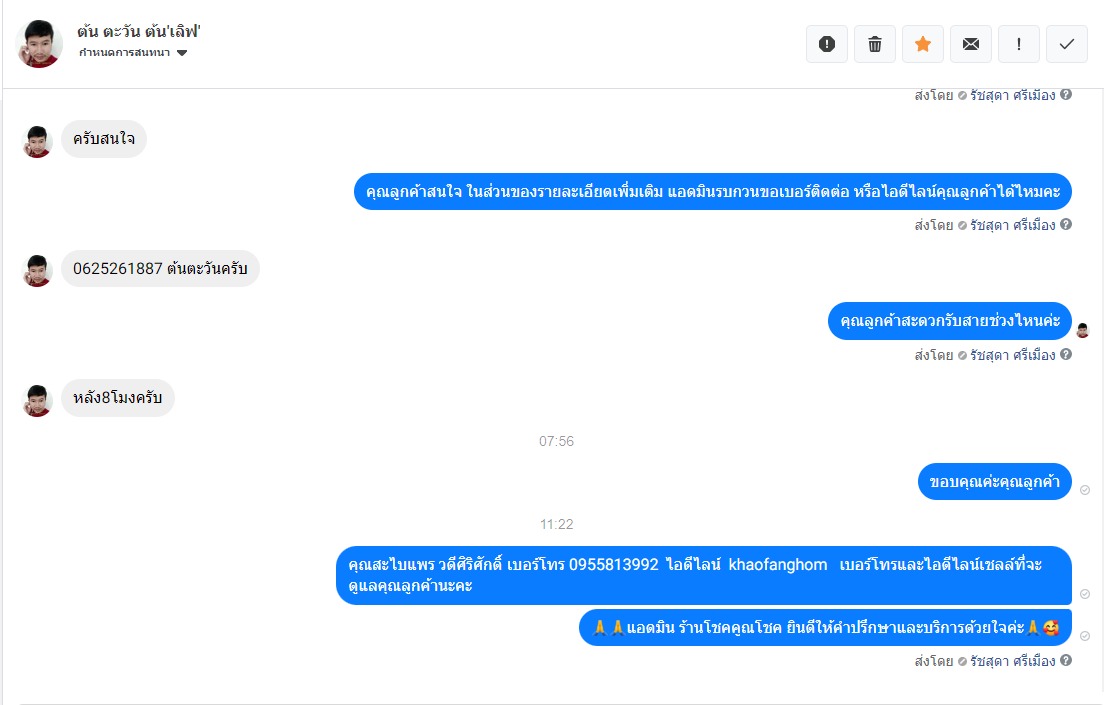
Task: Open the กำหนดการสนทนา label menu
Action: coord(124,53)
